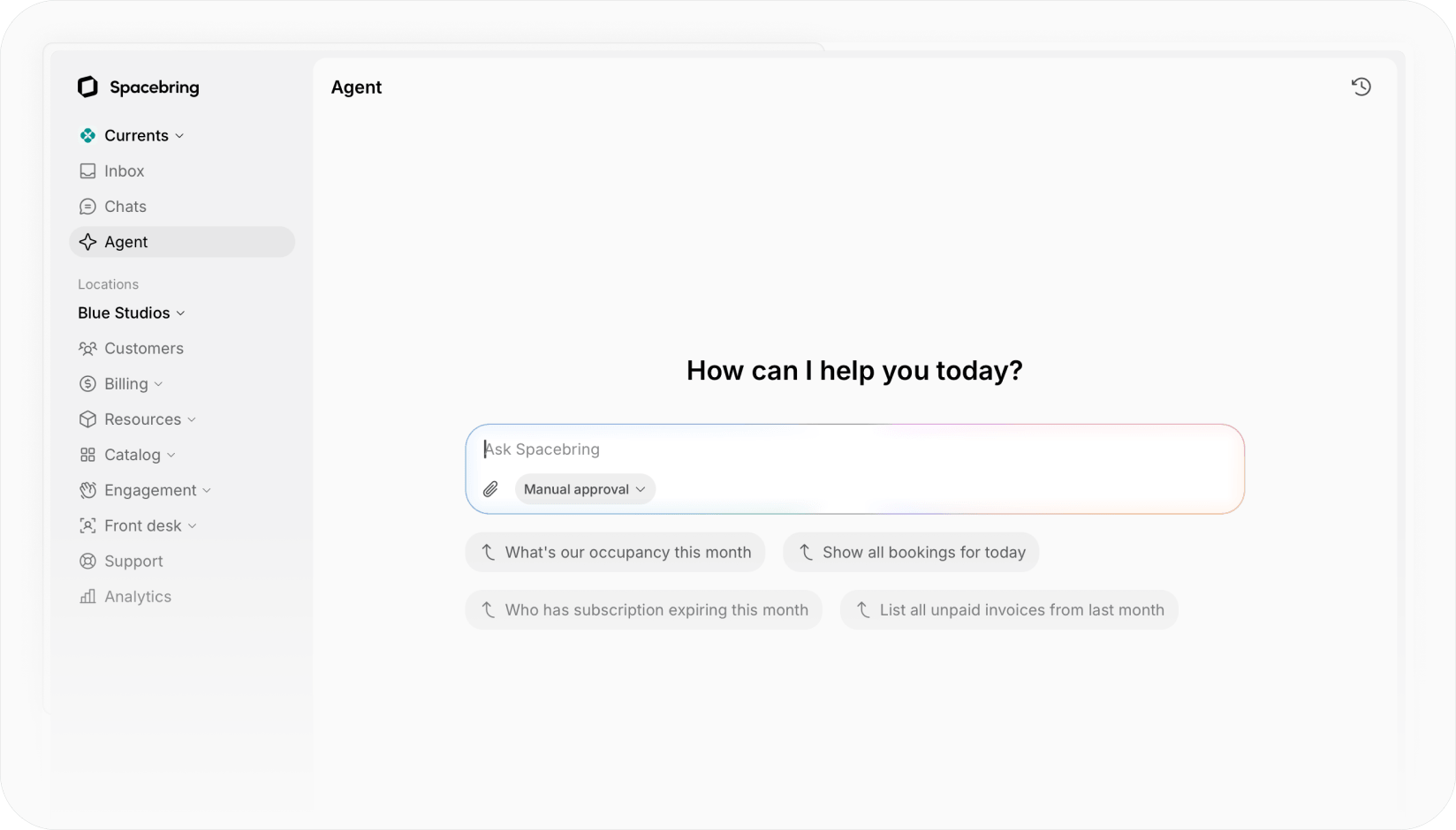Image resolution: width=1456 pixels, height=830 pixels.
Task: Expand the Resources submenu chevron
Action: 192,419
